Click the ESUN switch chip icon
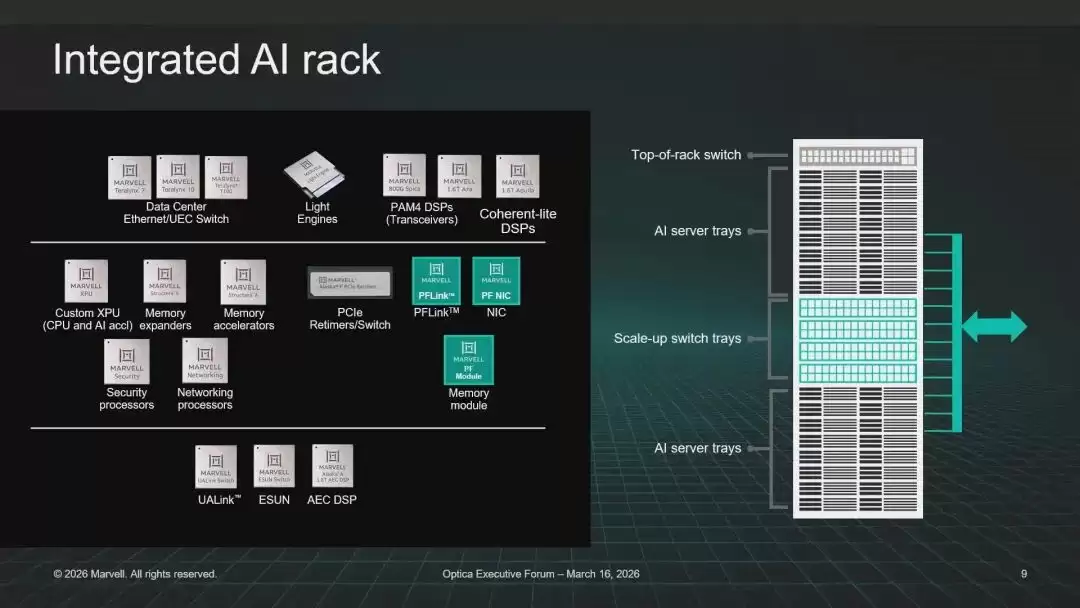The image size is (1080, 608). (274, 467)
